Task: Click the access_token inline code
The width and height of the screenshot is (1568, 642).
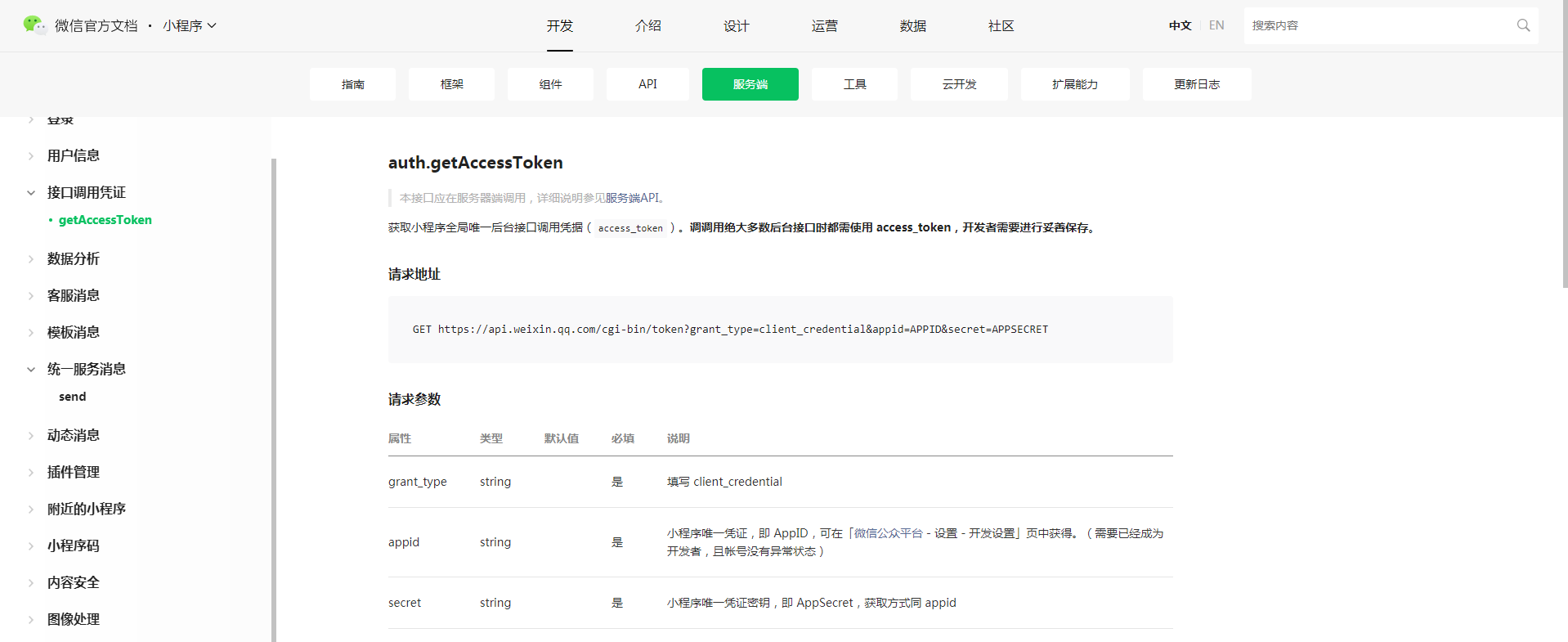Action: (x=630, y=228)
